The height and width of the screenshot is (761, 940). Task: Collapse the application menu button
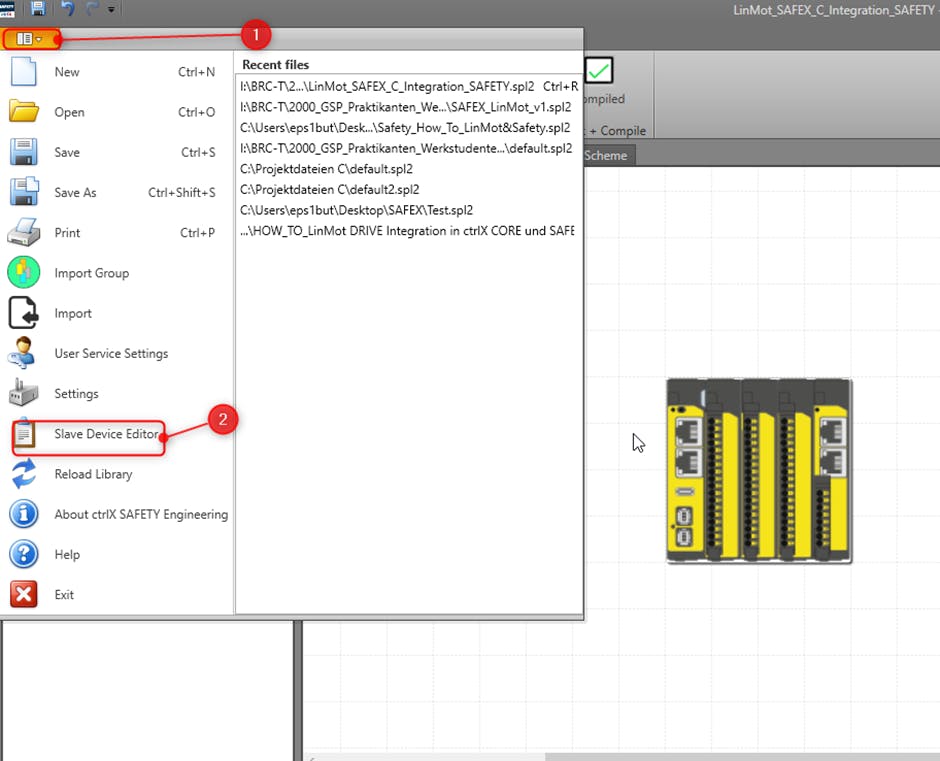click(29, 39)
